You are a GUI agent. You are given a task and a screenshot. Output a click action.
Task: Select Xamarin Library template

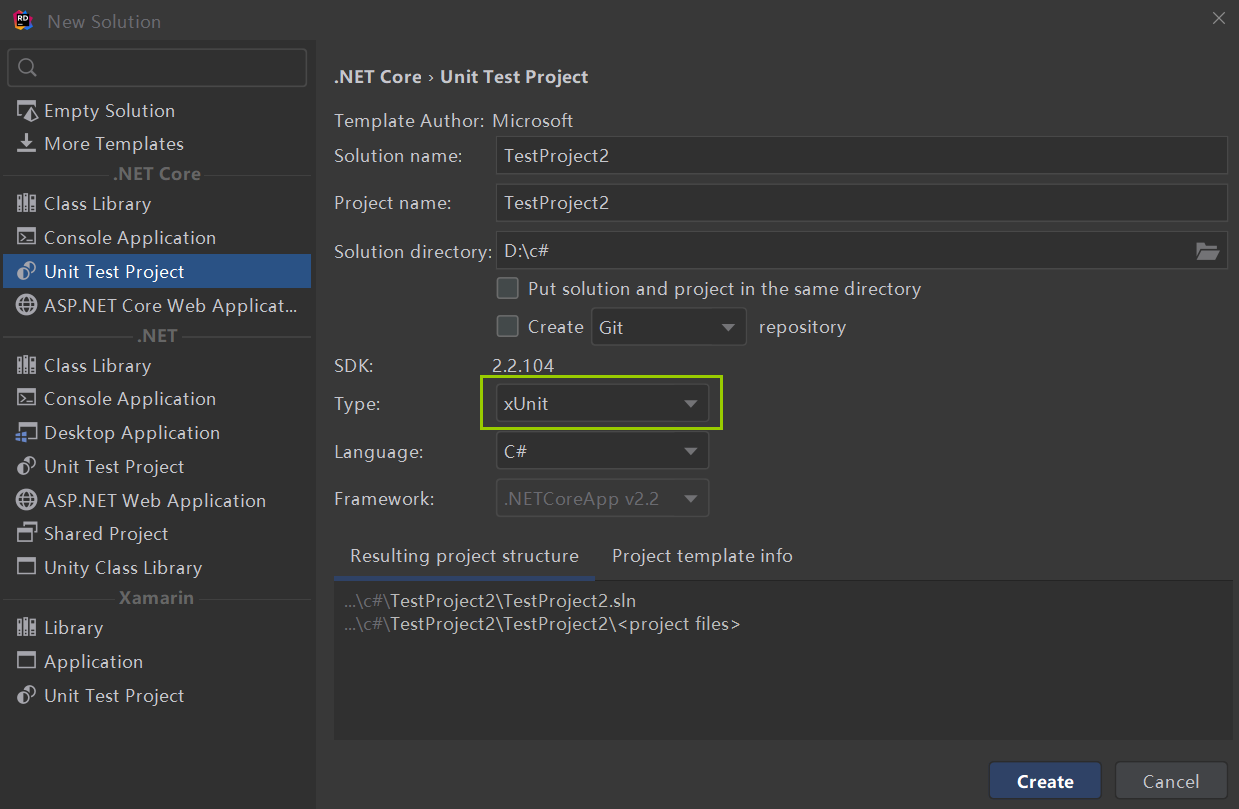point(157,628)
